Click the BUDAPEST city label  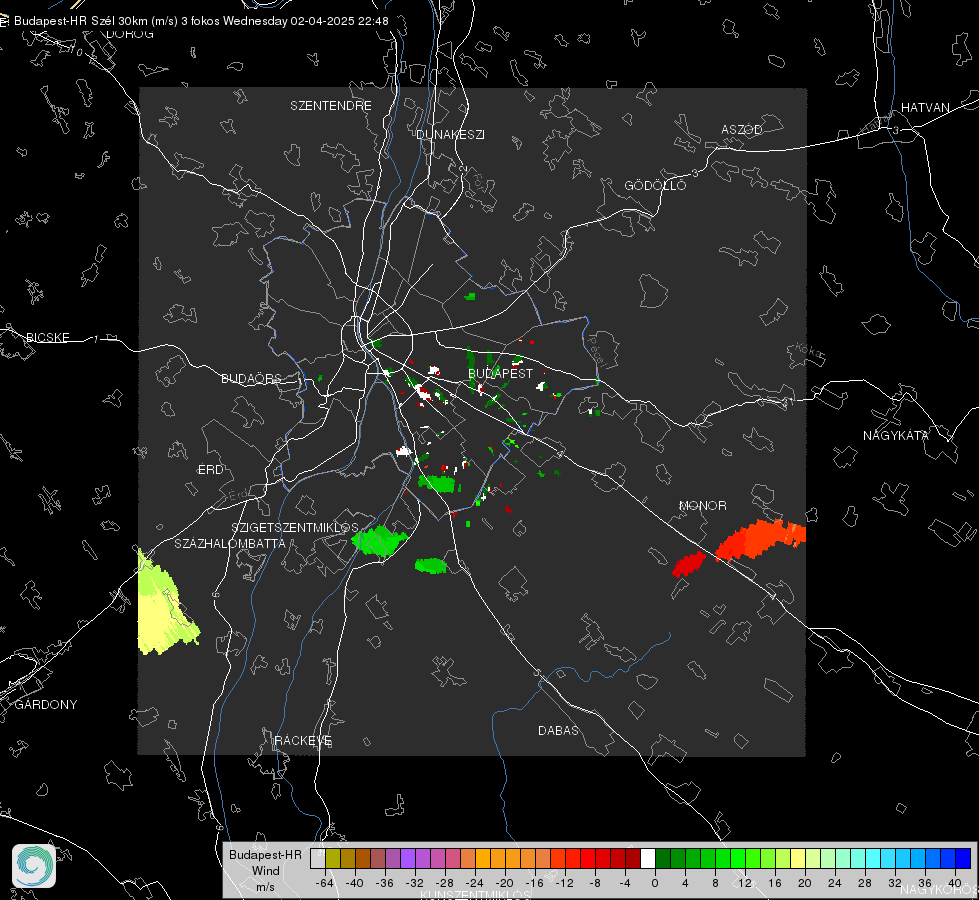click(500, 373)
